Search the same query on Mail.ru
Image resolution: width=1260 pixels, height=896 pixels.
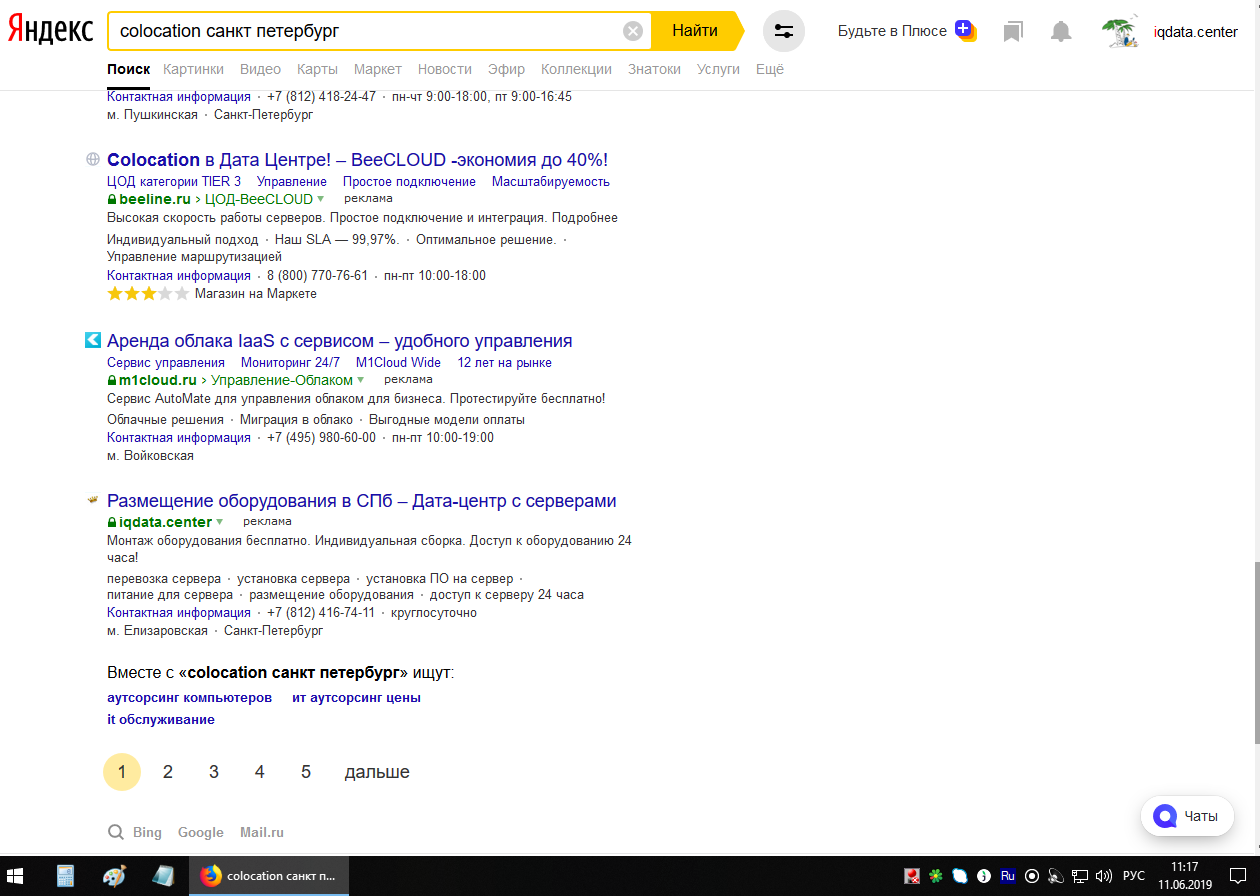pos(262,832)
